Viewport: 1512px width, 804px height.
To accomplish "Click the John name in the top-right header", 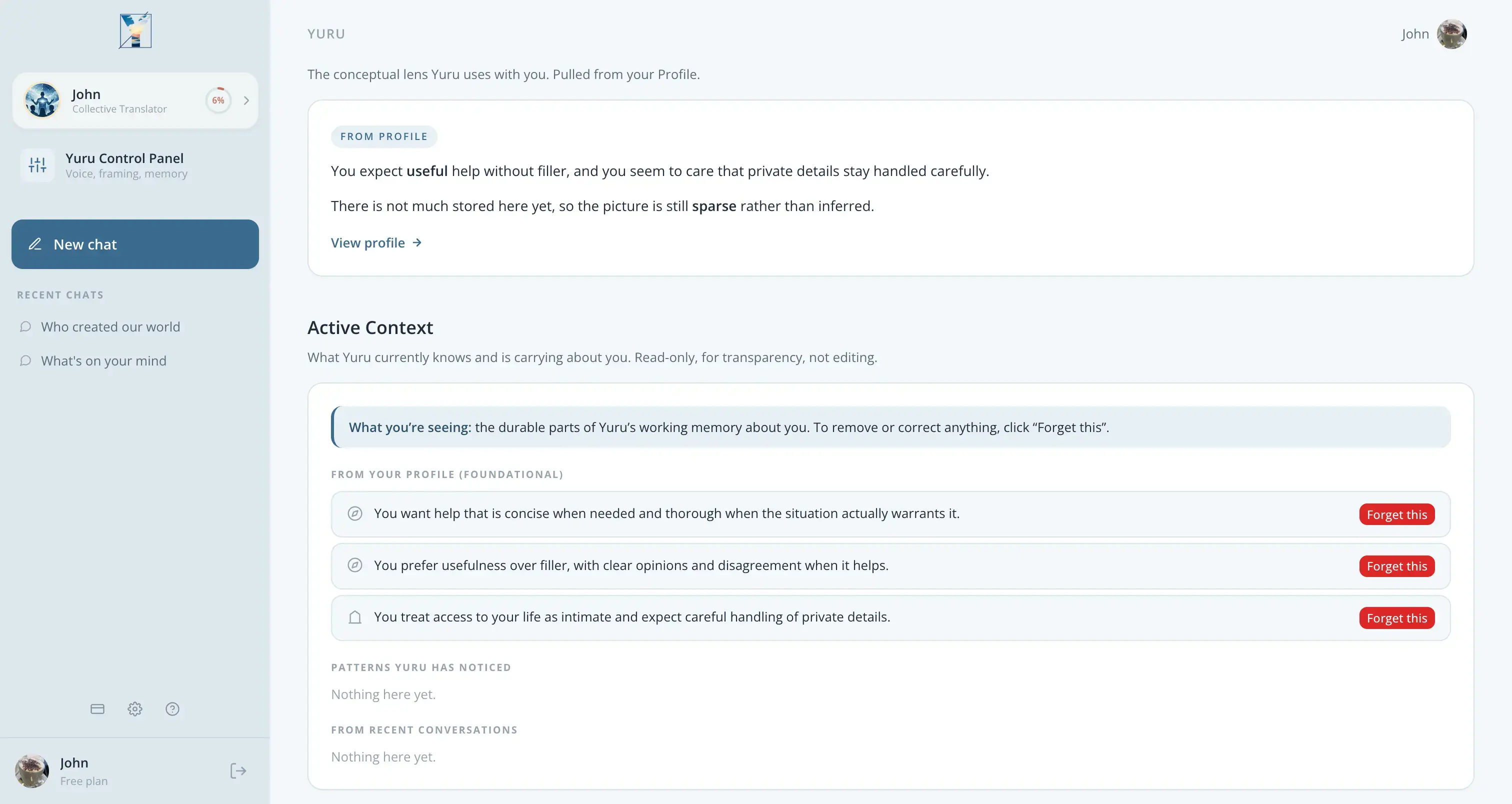I will coord(1415,34).
